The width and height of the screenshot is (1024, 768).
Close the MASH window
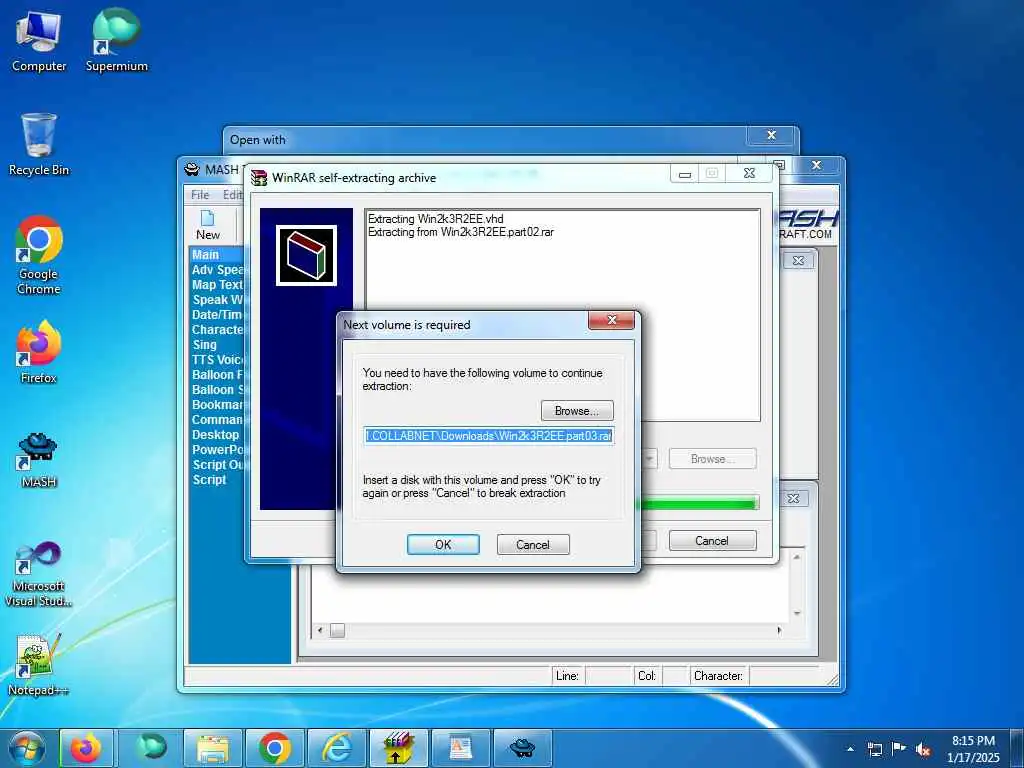coord(816,165)
